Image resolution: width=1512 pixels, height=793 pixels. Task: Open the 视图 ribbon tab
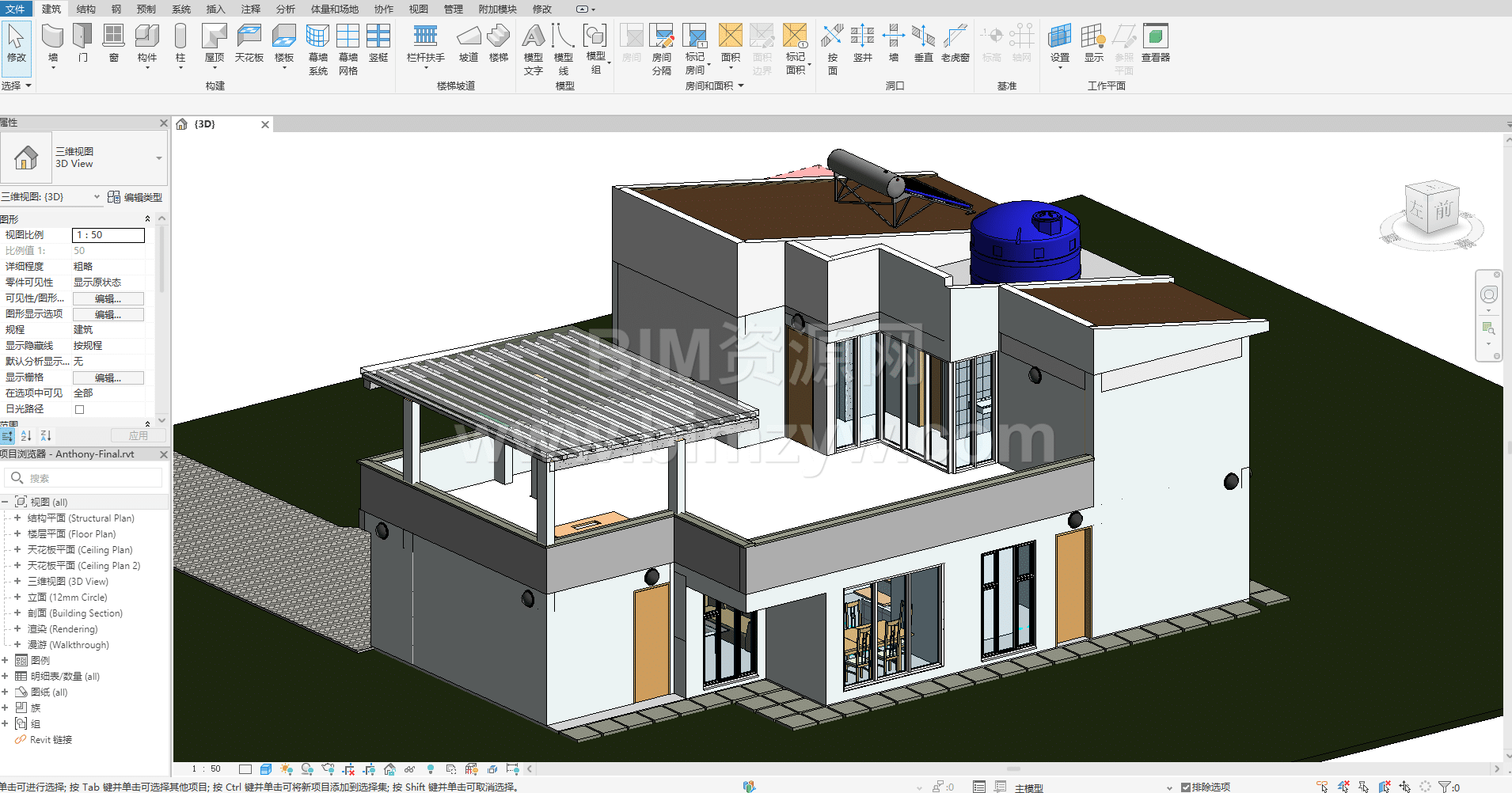pos(418,9)
